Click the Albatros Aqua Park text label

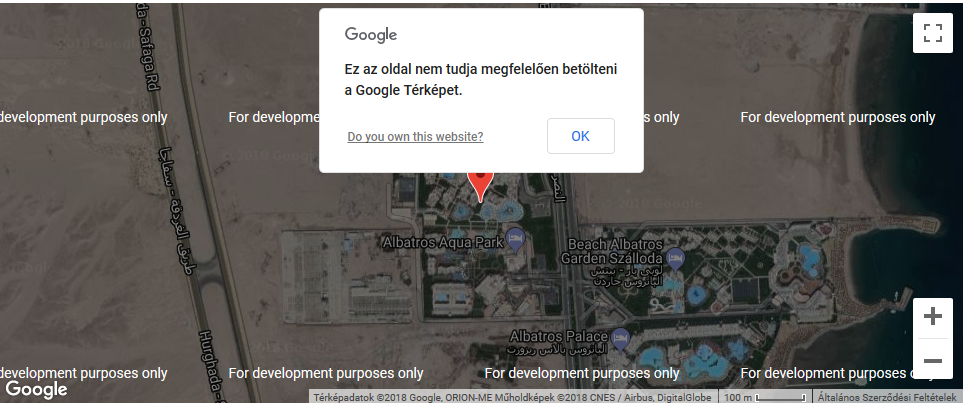tap(443, 243)
